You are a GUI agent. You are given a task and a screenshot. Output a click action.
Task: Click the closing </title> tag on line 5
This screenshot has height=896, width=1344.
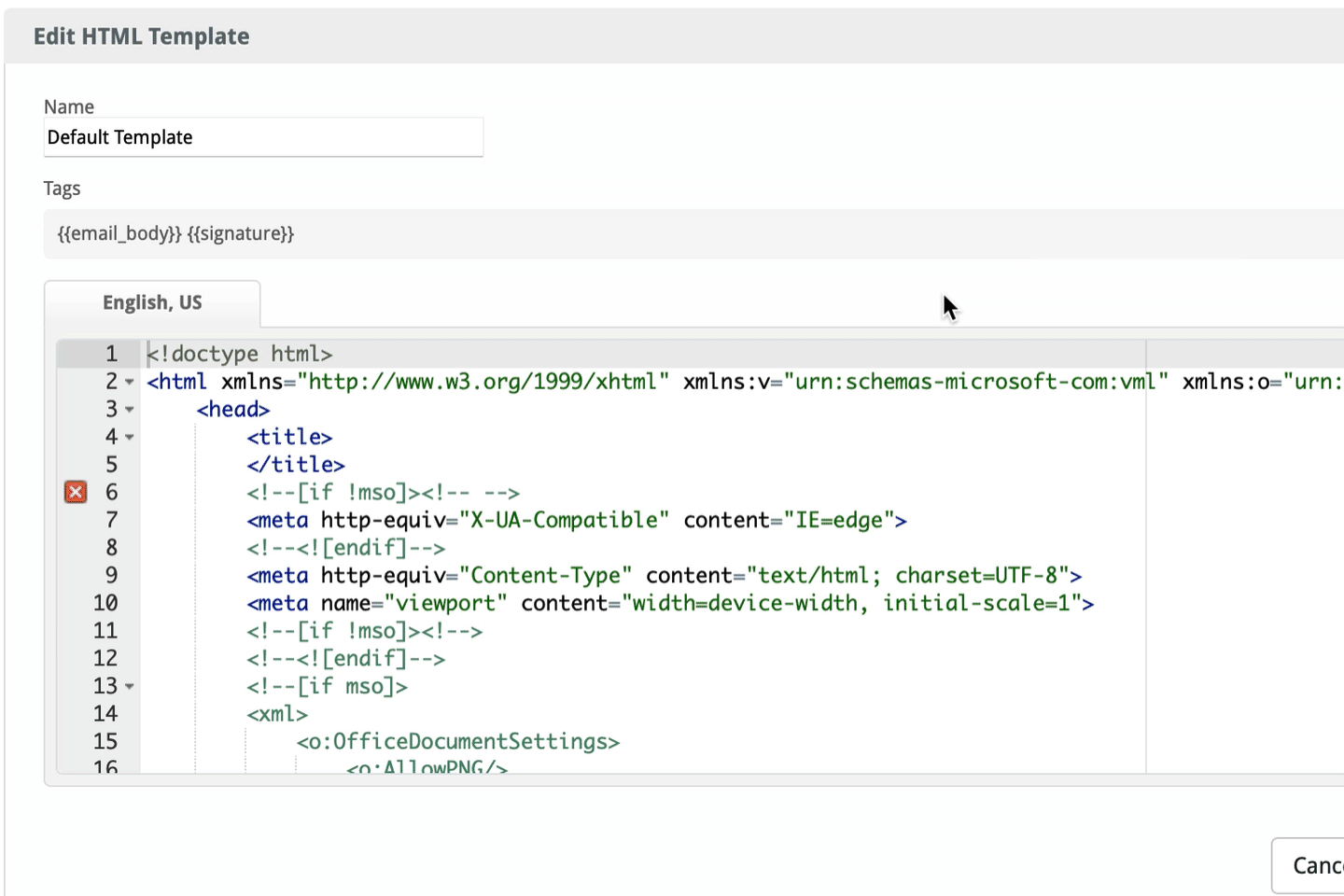tap(296, 465)
